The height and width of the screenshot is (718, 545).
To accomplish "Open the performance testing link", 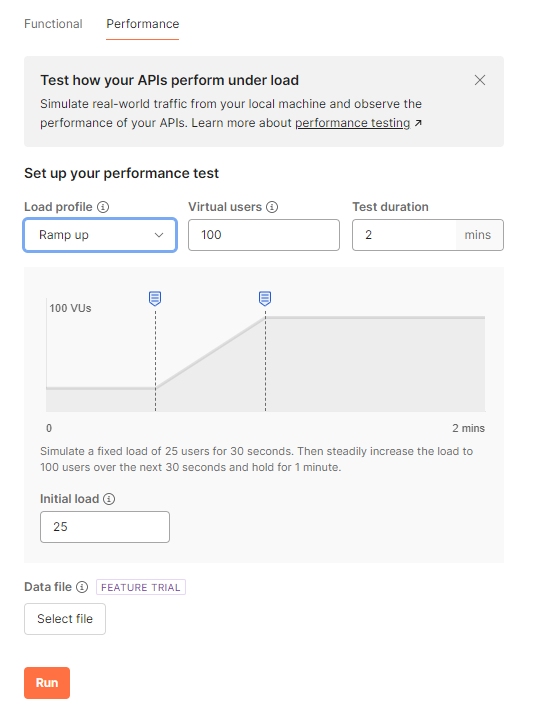I will (x=352, y=123).
